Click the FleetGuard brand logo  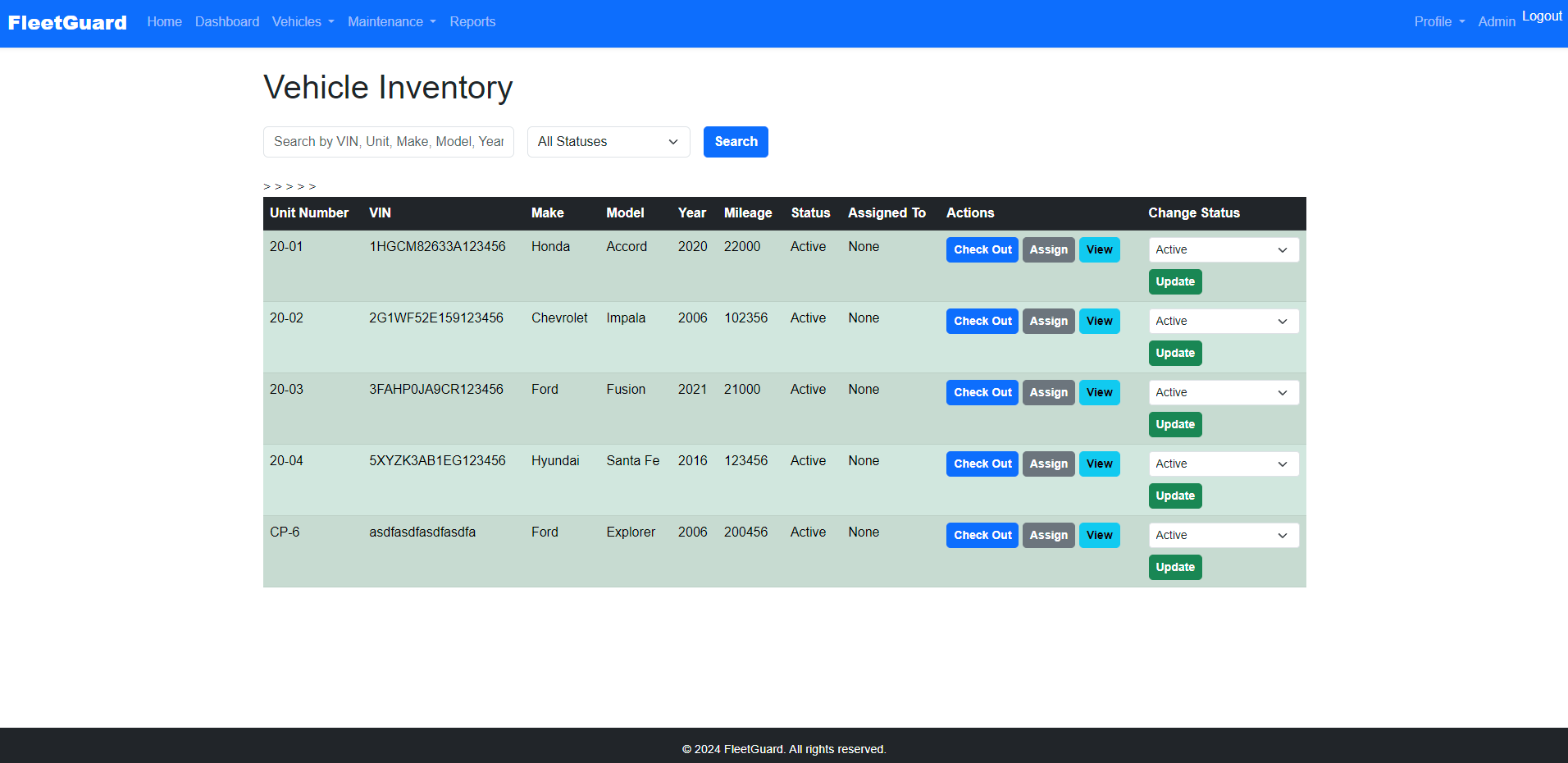coord(67,22)
